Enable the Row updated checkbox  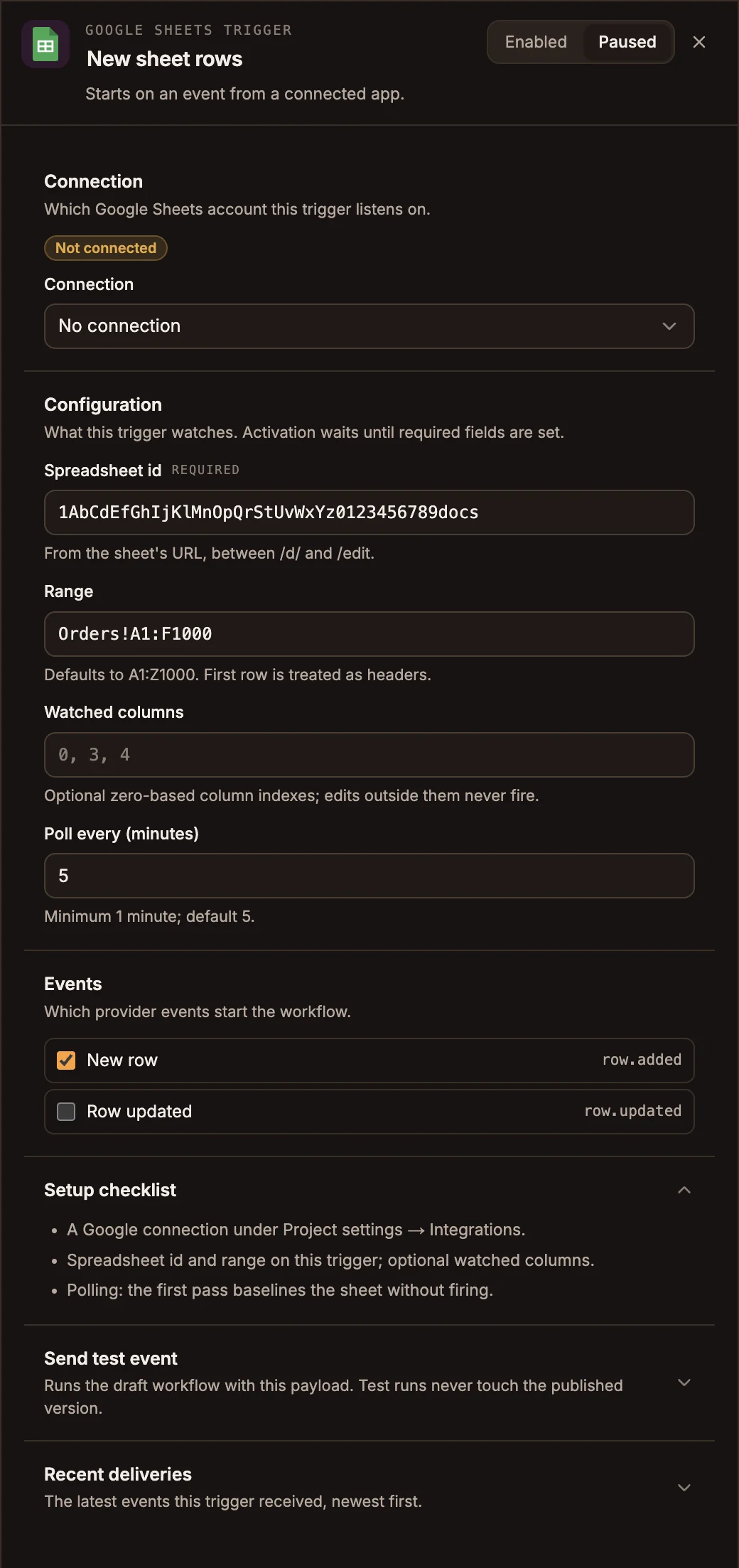[66, 1112]
